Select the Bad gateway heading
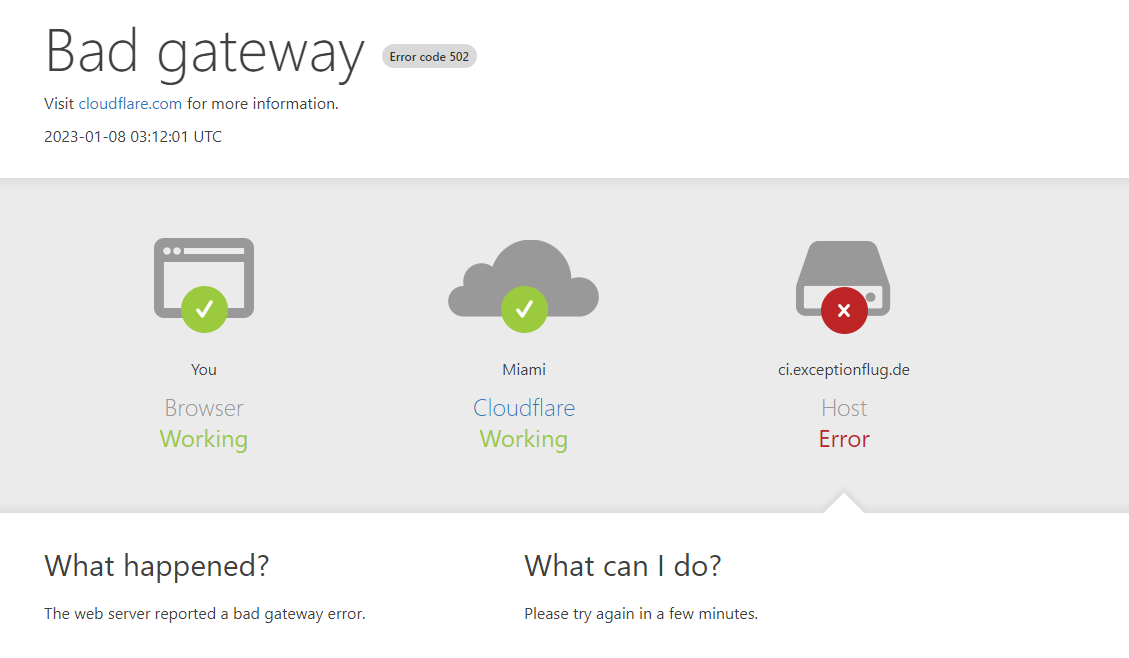The width and height of the screenshot is (1129, 658). (204, 53)
